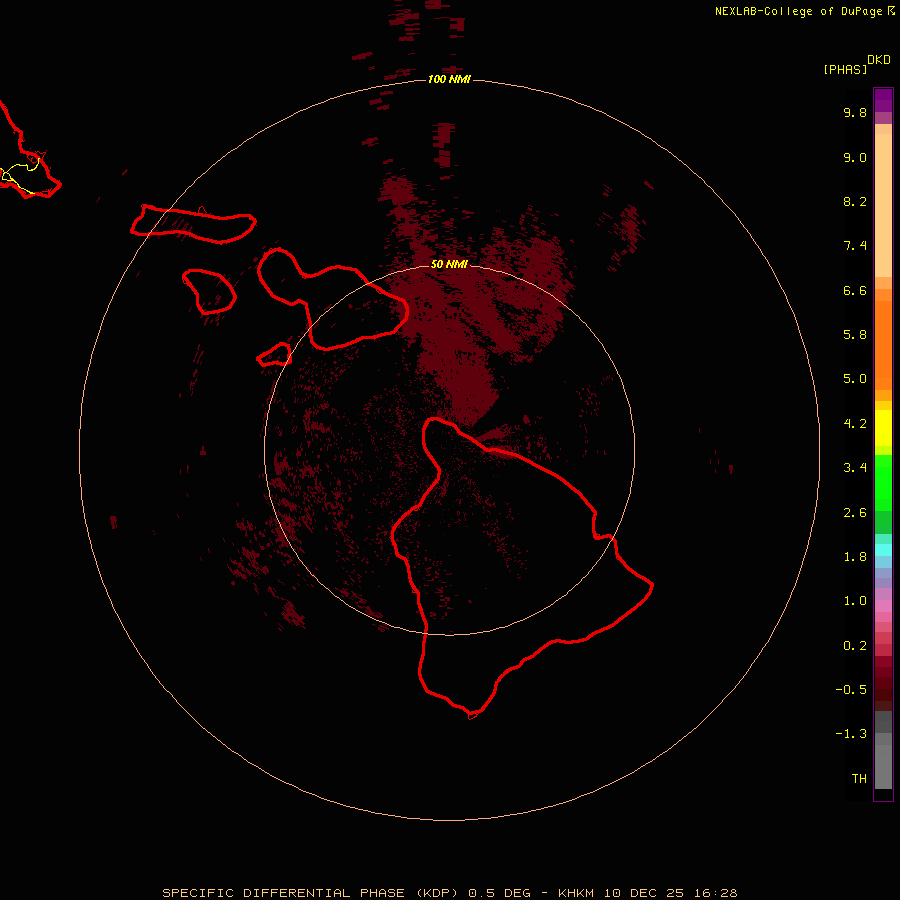Select the 6.6 legend value
Image resolution: width=900 pixels, height=900 pixels.
pos(855,290)
